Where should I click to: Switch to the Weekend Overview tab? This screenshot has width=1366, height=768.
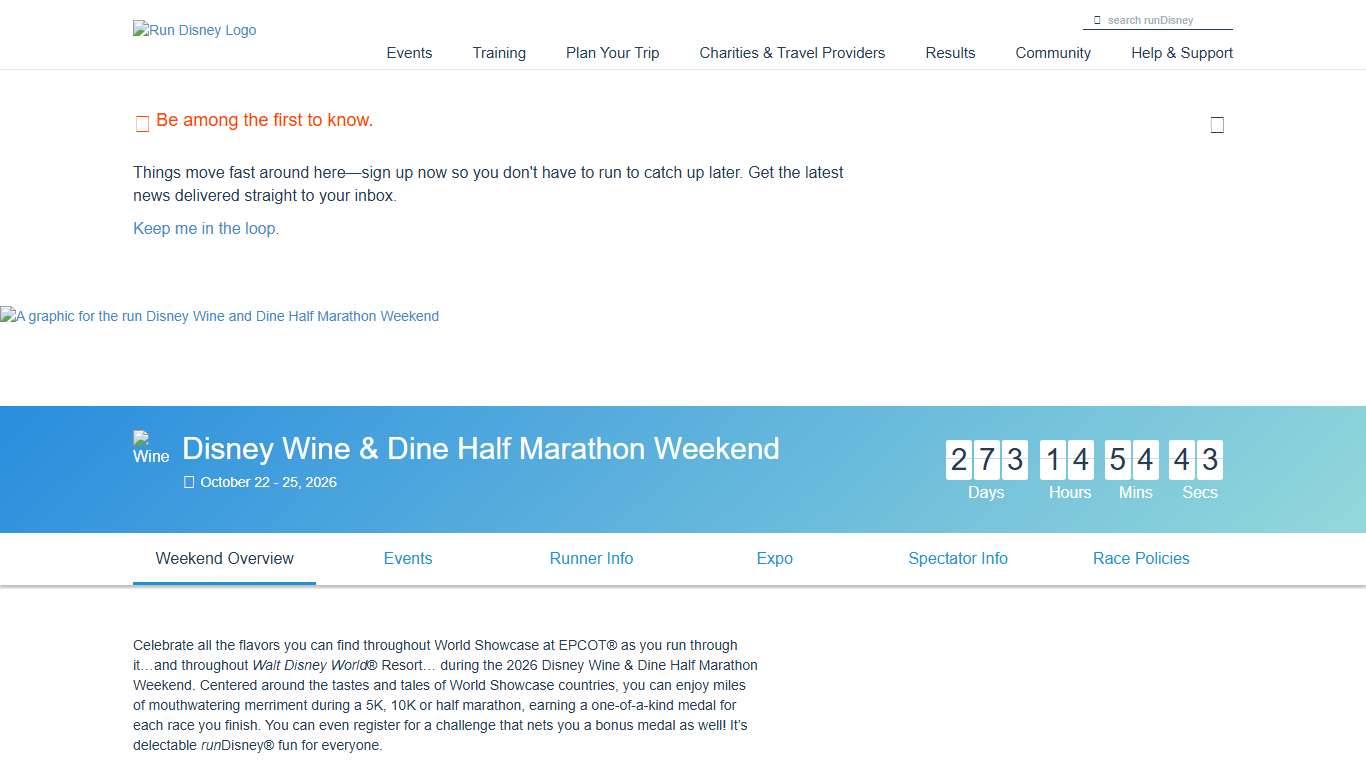224,558
